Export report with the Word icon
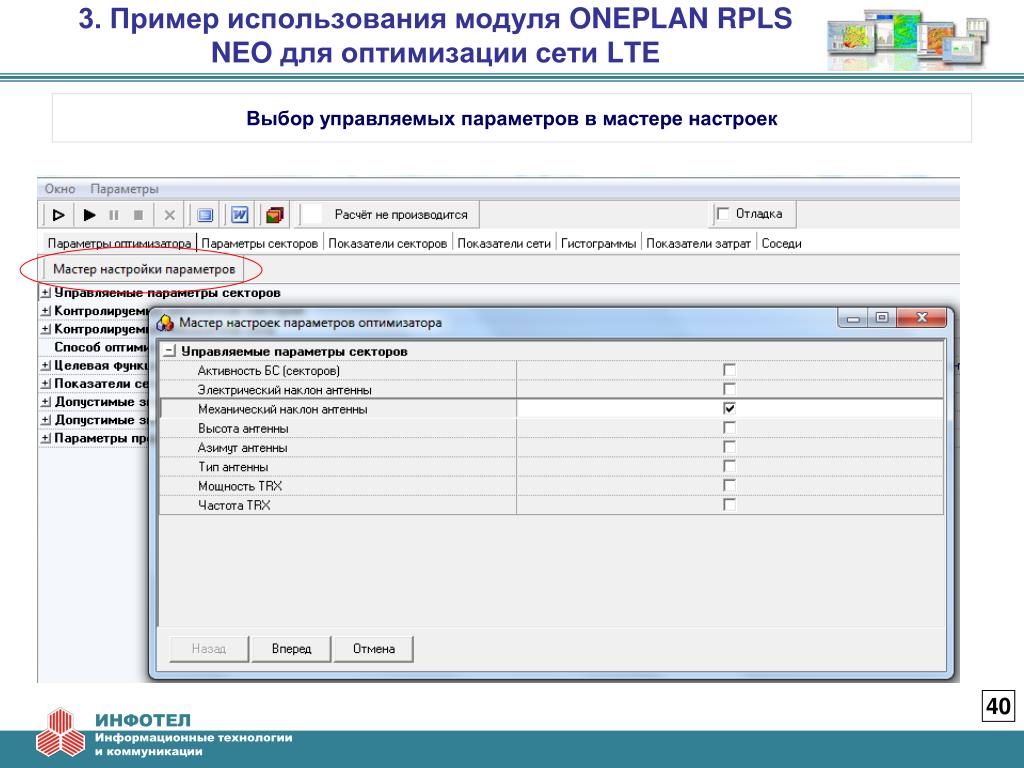Viewport: 1024px width, 768px height. click(x=240, y=214)
